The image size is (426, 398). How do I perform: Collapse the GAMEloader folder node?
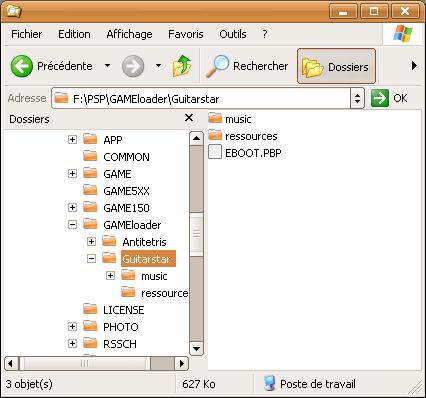click(x=72, y=224)
